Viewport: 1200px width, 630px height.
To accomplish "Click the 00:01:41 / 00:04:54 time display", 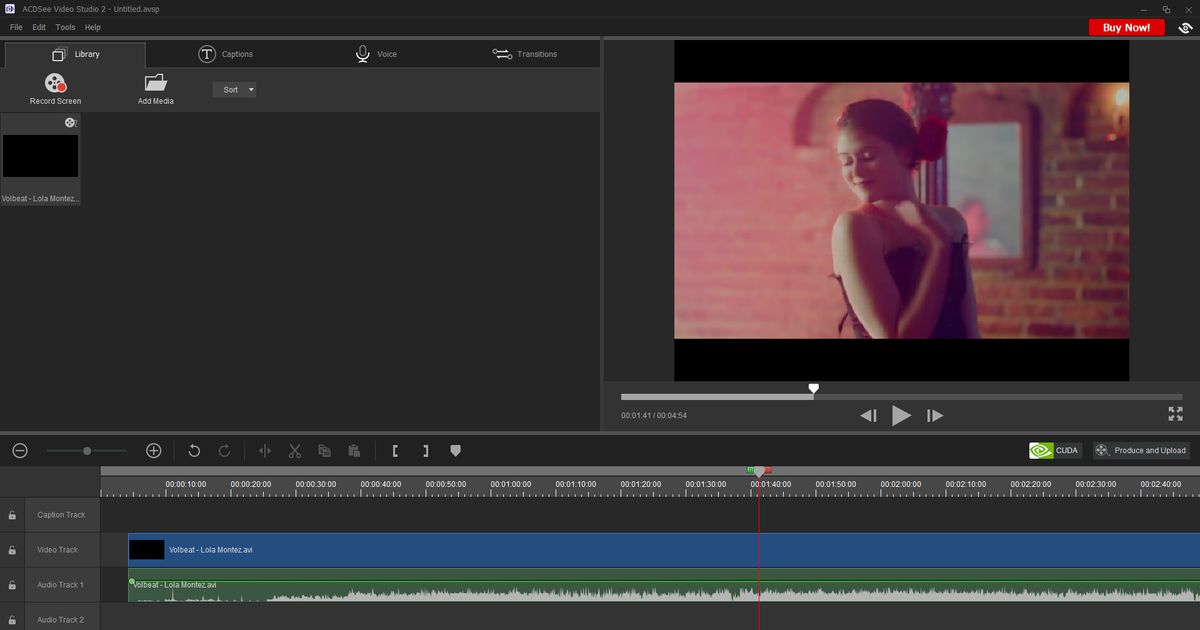I will tap(654, 416).
